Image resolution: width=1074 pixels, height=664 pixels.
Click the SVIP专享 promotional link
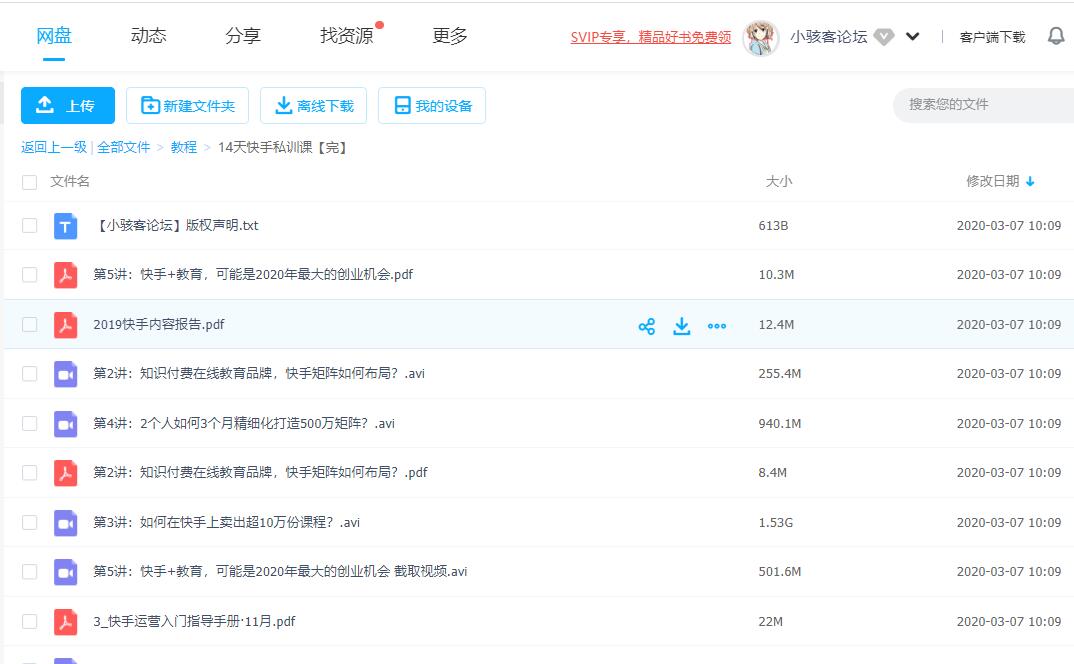(x=651, y=37)
